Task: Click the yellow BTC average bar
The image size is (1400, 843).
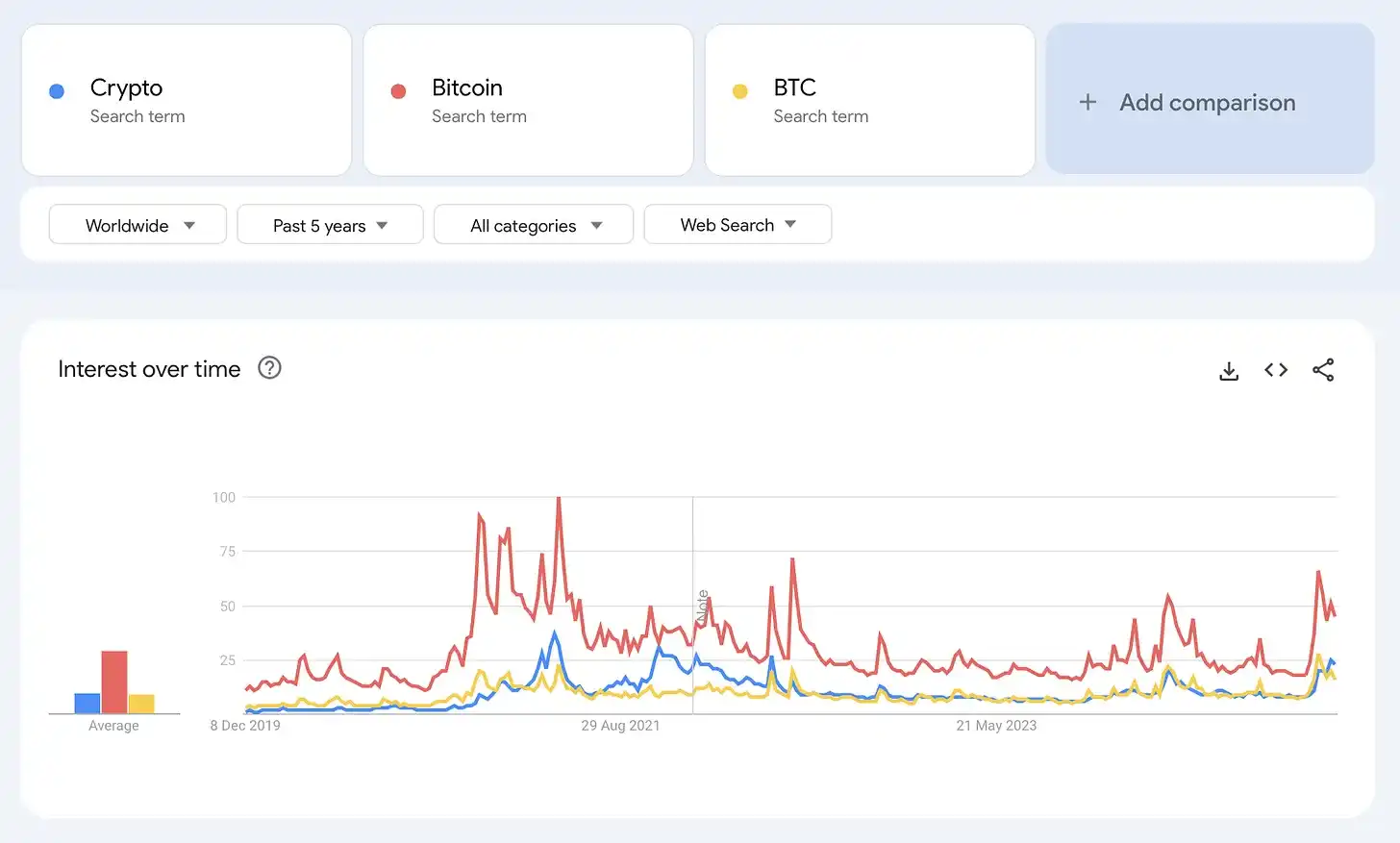Action: tap(141, 704)
